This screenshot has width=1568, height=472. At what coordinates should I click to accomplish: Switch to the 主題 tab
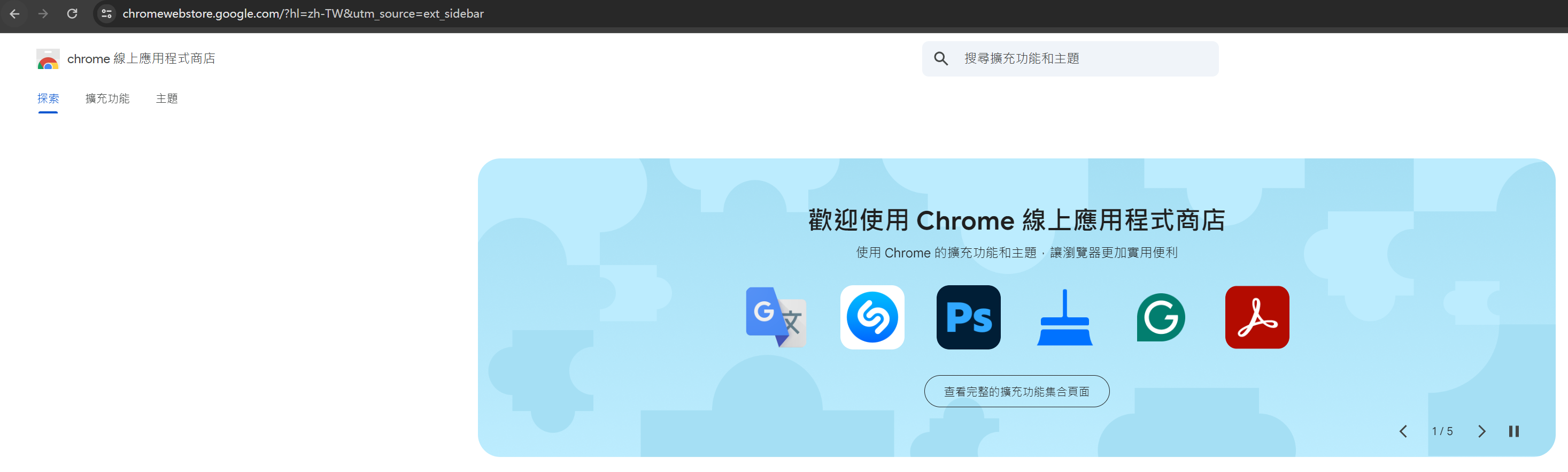pos(166,98)
